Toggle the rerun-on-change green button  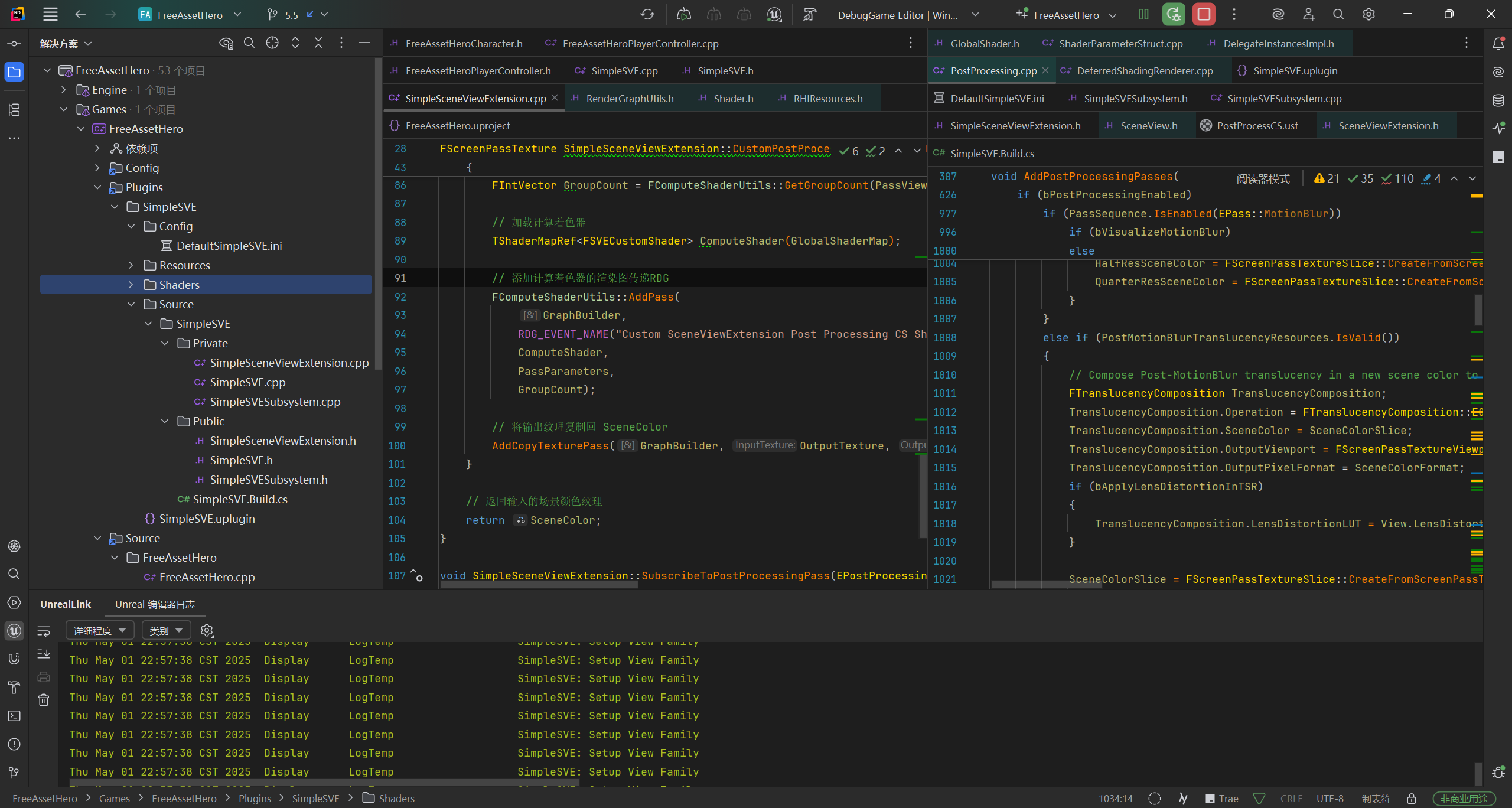(1174, 15)
